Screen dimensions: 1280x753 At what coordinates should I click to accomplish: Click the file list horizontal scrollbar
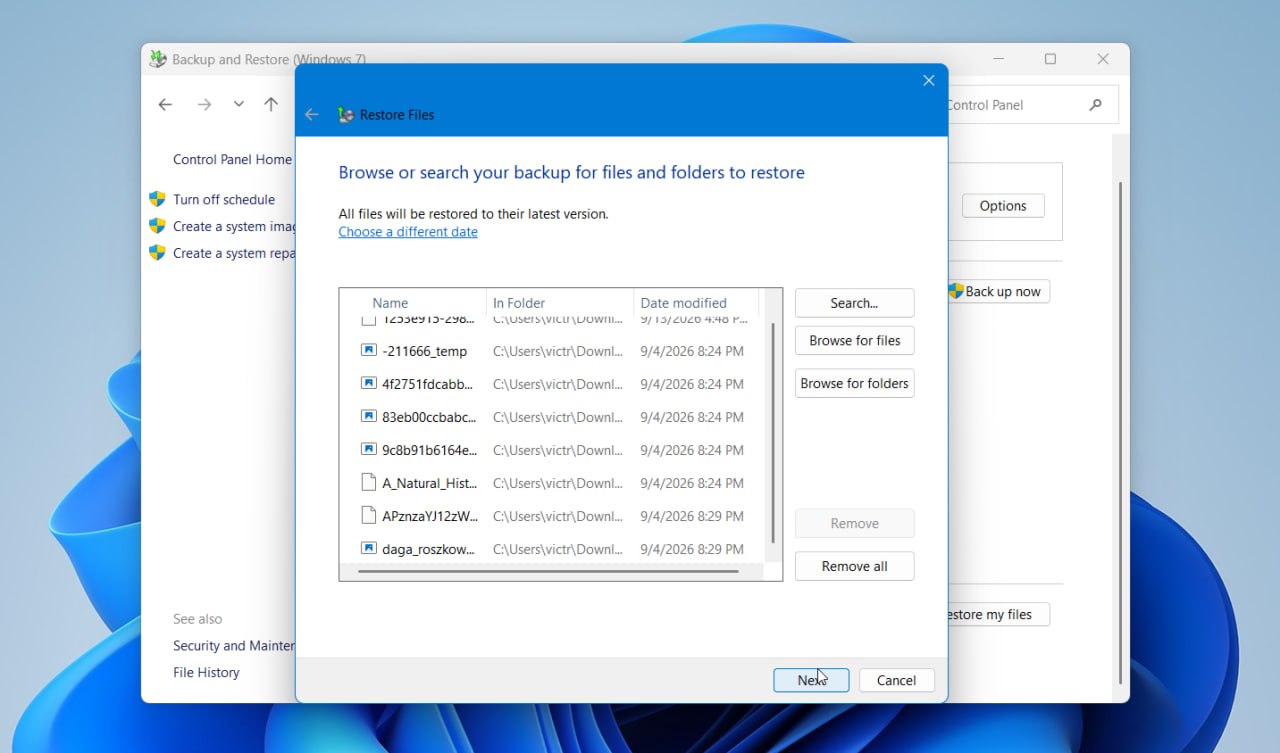[548, 571]
